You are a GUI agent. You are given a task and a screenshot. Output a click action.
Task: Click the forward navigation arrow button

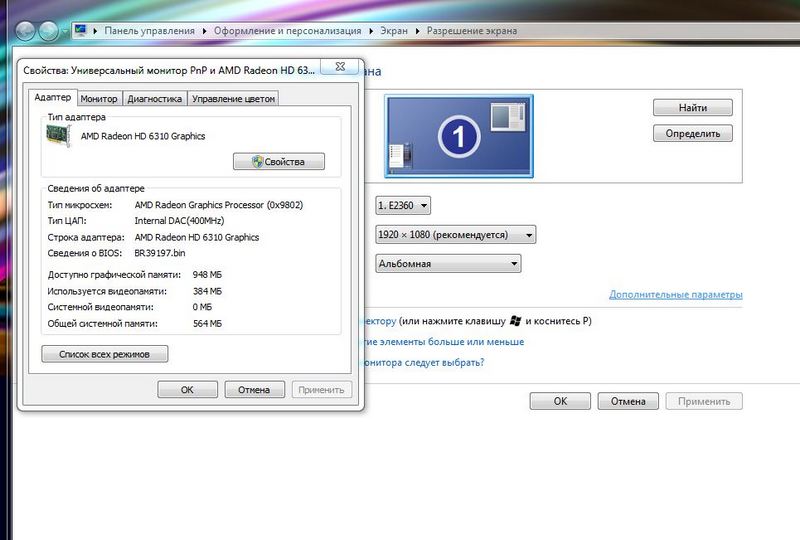tap(48, 31)
